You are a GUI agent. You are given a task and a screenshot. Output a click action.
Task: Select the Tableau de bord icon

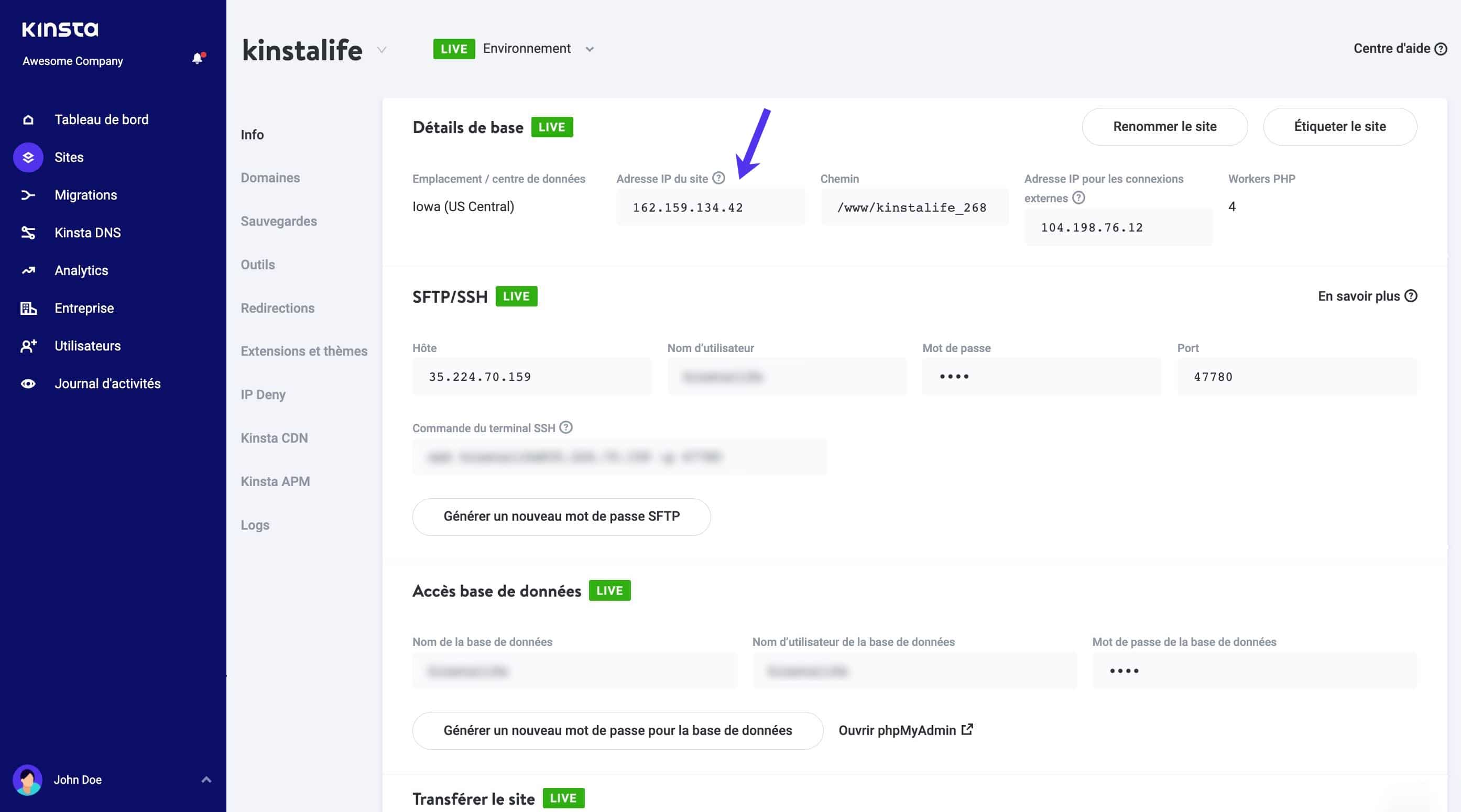(28, 119)
